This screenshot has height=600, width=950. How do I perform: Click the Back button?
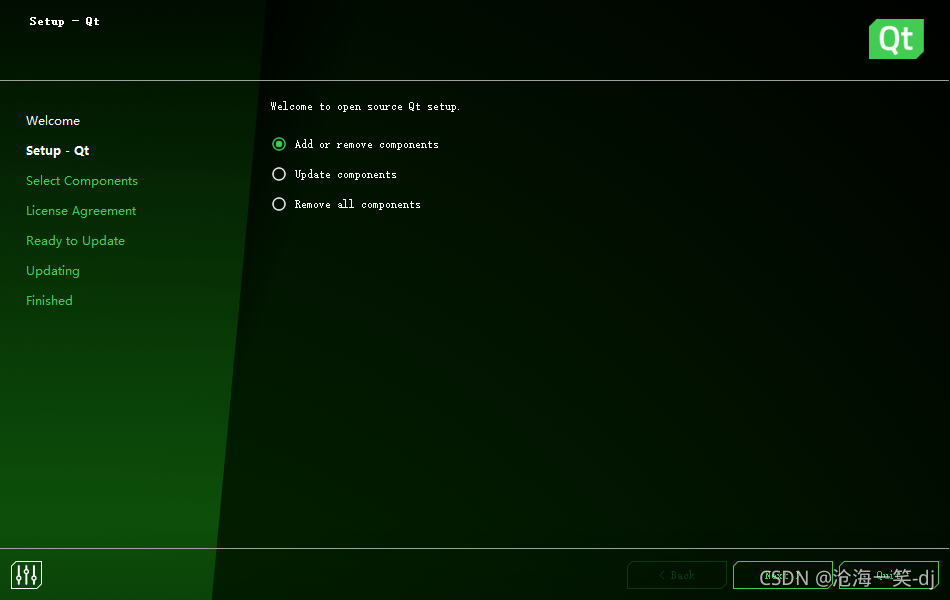tap(677, 575)
